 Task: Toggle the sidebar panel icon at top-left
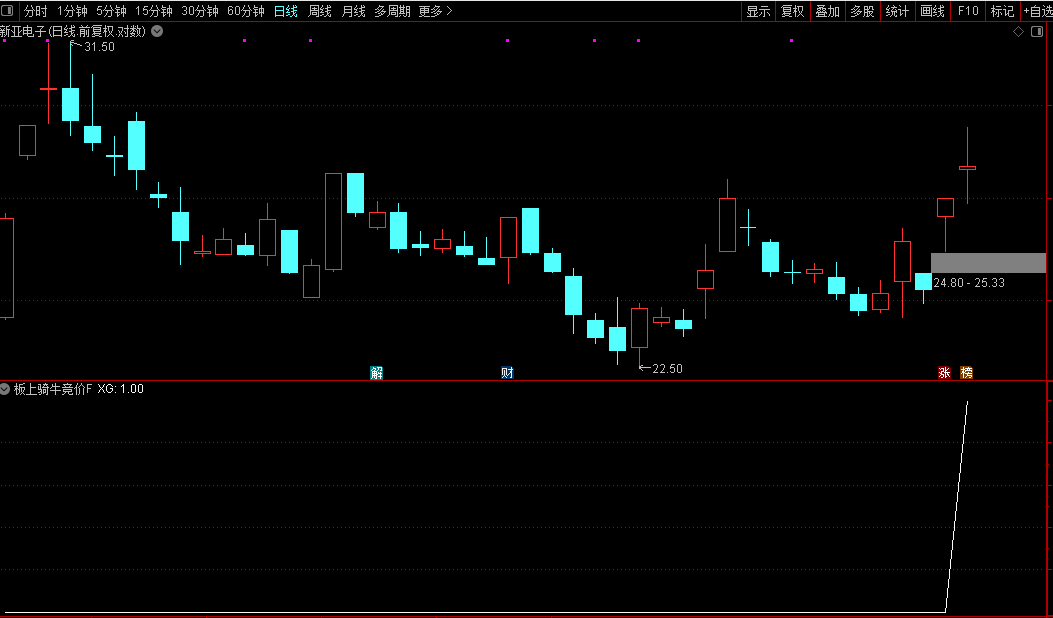point(9,11)
